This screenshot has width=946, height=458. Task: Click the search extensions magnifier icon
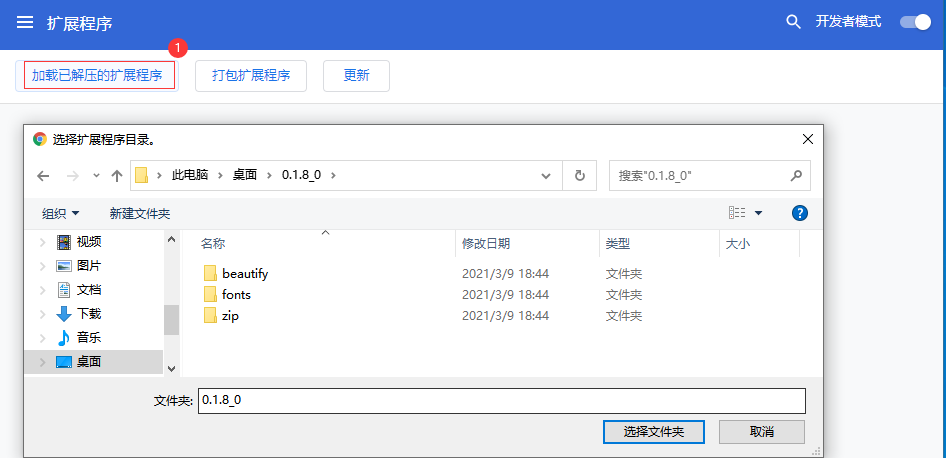(793, 22)
